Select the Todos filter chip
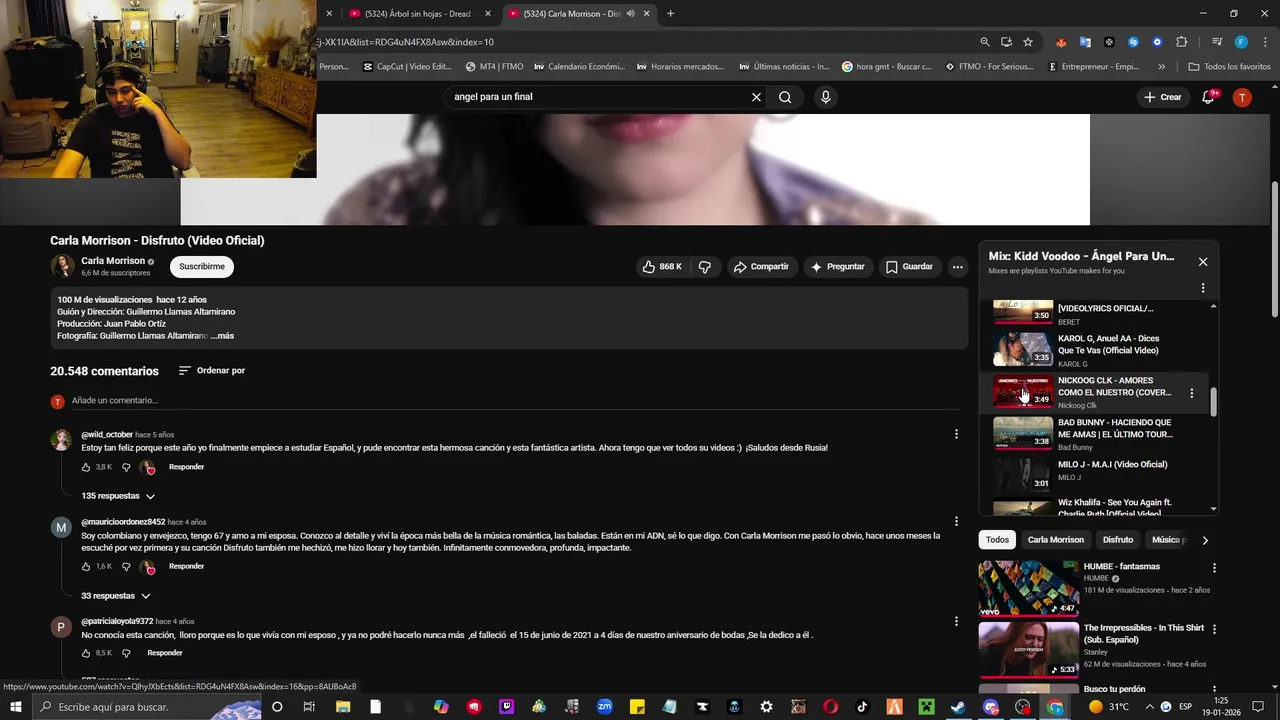The image size is (1280, 720). coord(997,540)
